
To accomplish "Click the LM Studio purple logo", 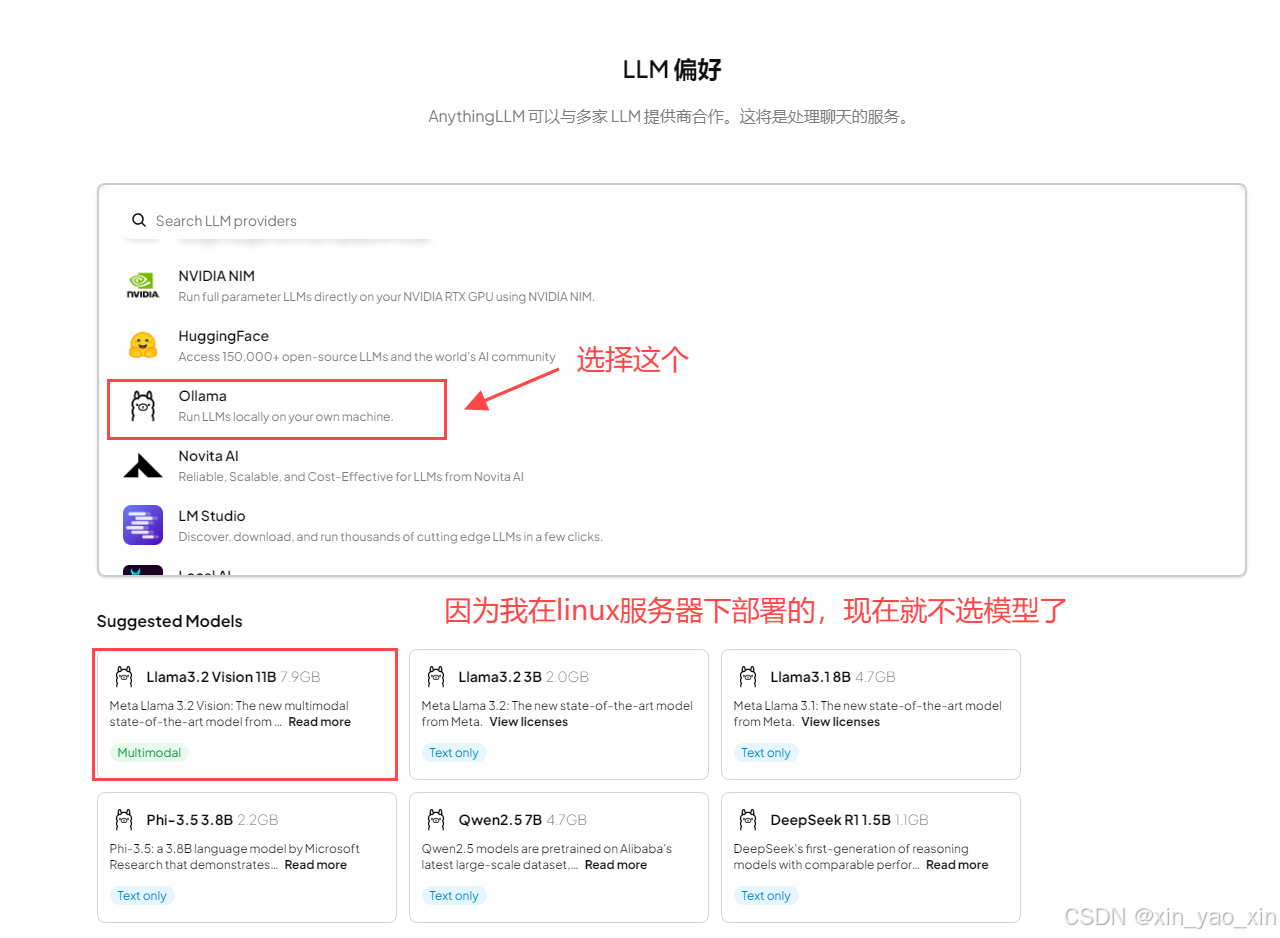I will (143, 525).
